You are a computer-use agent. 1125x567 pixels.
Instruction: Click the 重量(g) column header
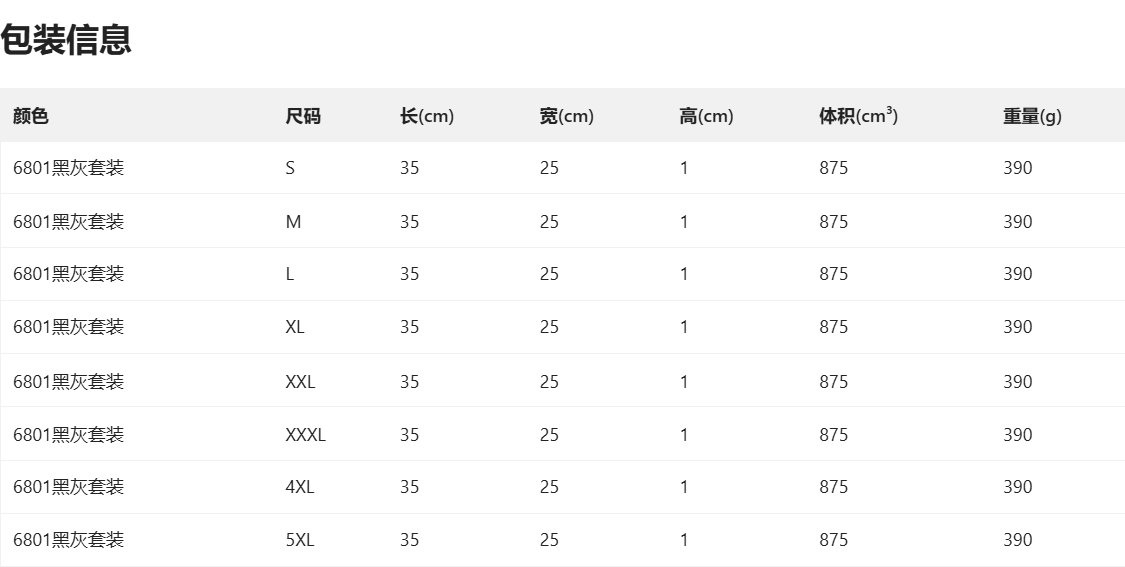(1032, 116)
